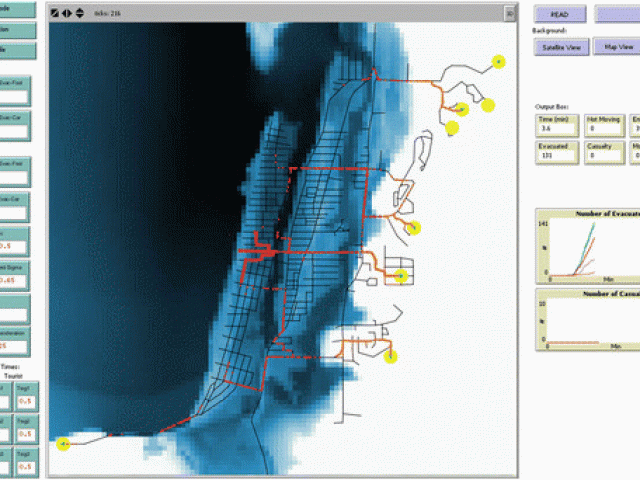Click the Tsig2 input showing 0.5
Viewport: 640px width, 480px height.
(27, 429)
